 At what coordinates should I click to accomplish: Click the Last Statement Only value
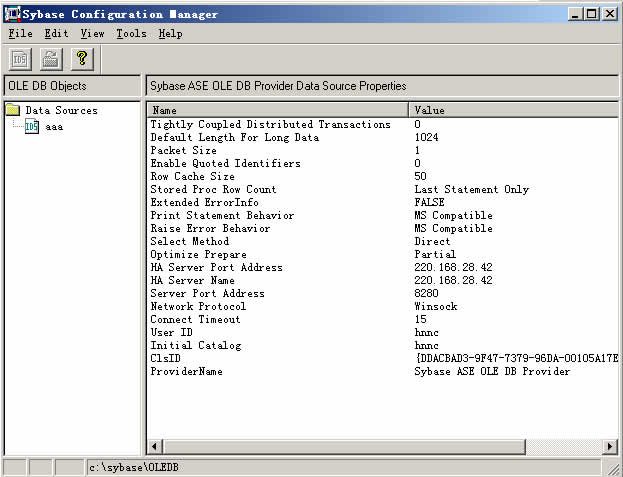(472, 189)
